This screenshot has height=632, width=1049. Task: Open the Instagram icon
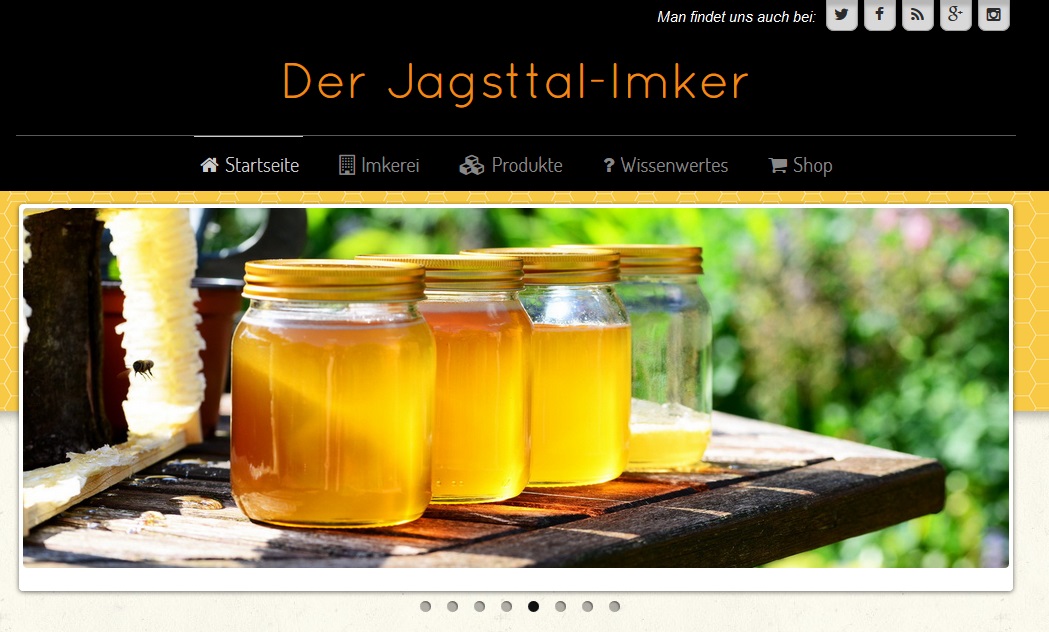(993, 16)
